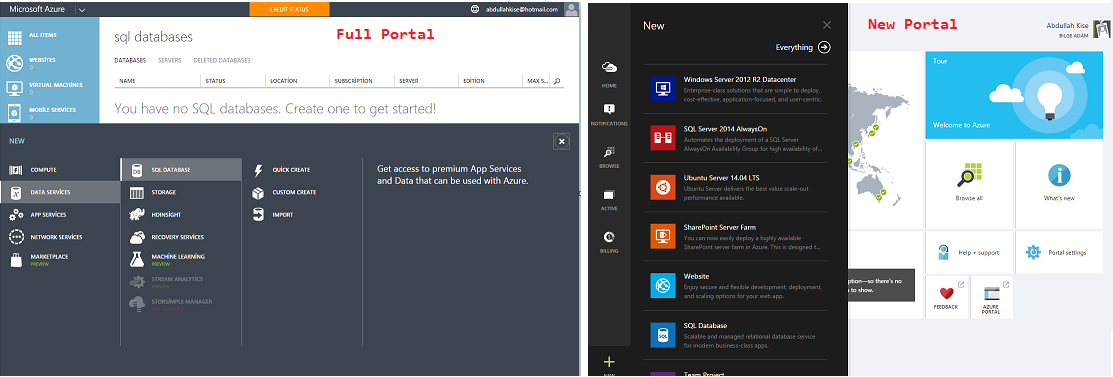Choose Storage in the data services list
1113x377 pixels.
182,192
